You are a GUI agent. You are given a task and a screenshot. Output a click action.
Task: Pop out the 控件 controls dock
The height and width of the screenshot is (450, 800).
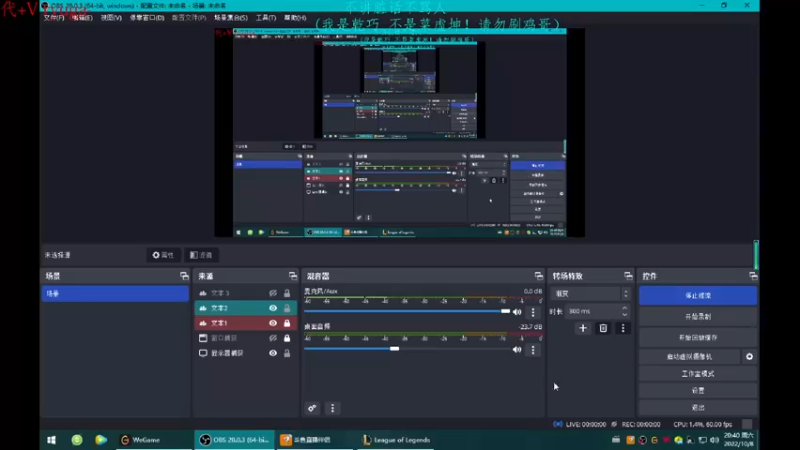(753, 276)
